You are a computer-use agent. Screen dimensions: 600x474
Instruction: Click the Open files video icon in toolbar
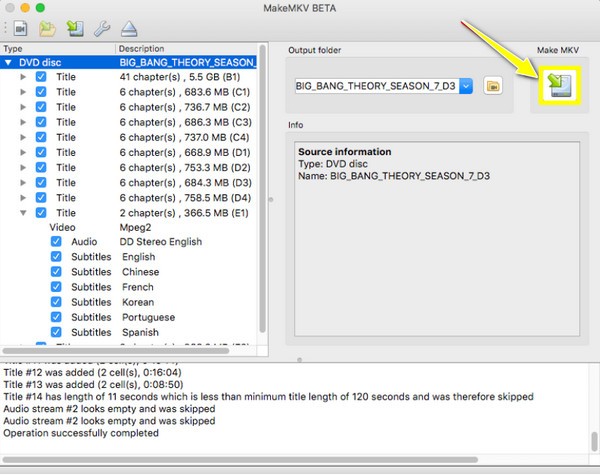(x=21, y=29)
